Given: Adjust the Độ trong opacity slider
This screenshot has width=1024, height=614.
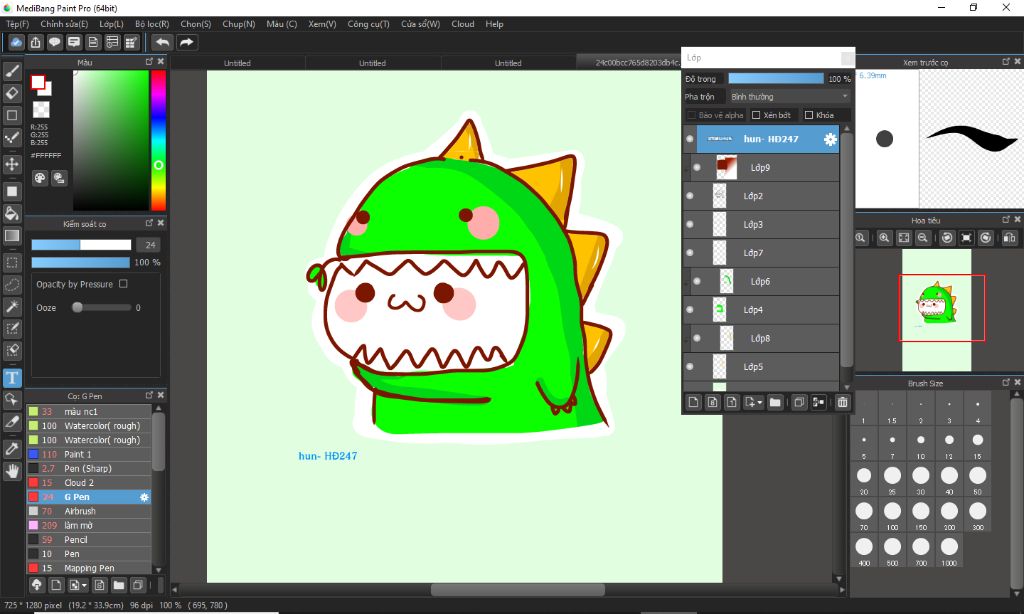Looking at the screenshot, I should coord(776,78).
